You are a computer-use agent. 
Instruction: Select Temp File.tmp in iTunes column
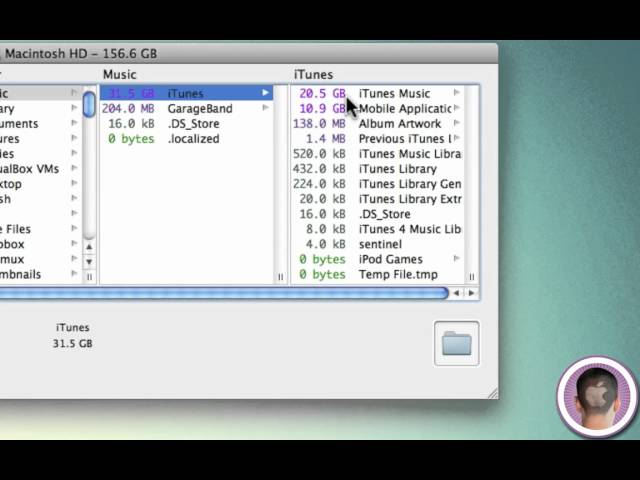point(398,274)
